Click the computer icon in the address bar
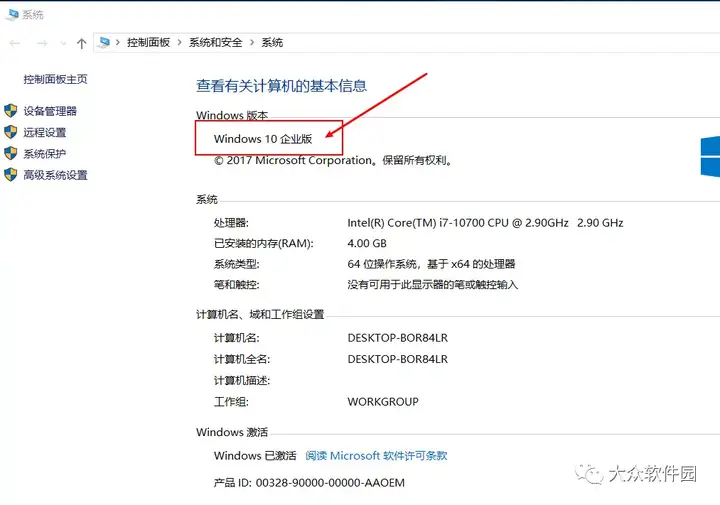The height and width of the screenshot is (505, 720). [x=104, y=42]
